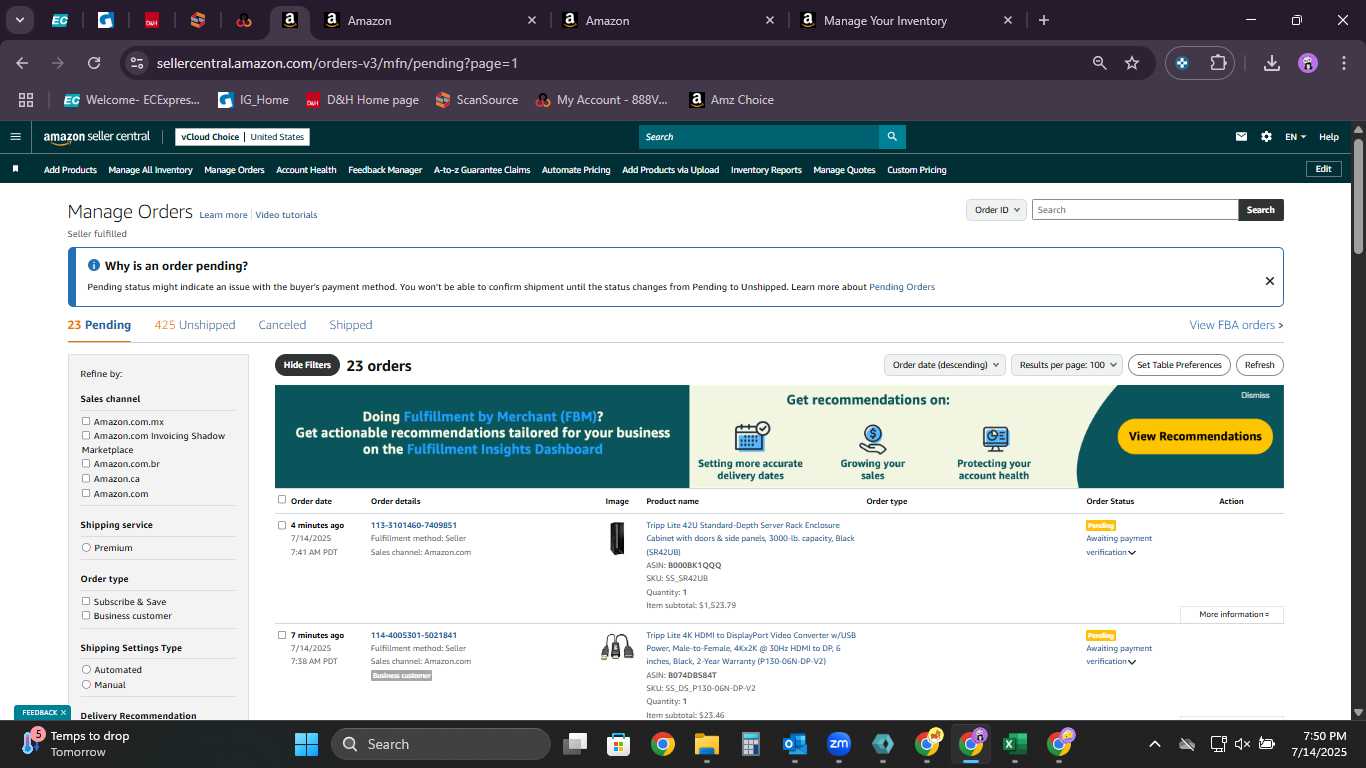Click the View Recommendations button
The width and height of the screenshot is (1366, 768).
[x=1195, y=436]
